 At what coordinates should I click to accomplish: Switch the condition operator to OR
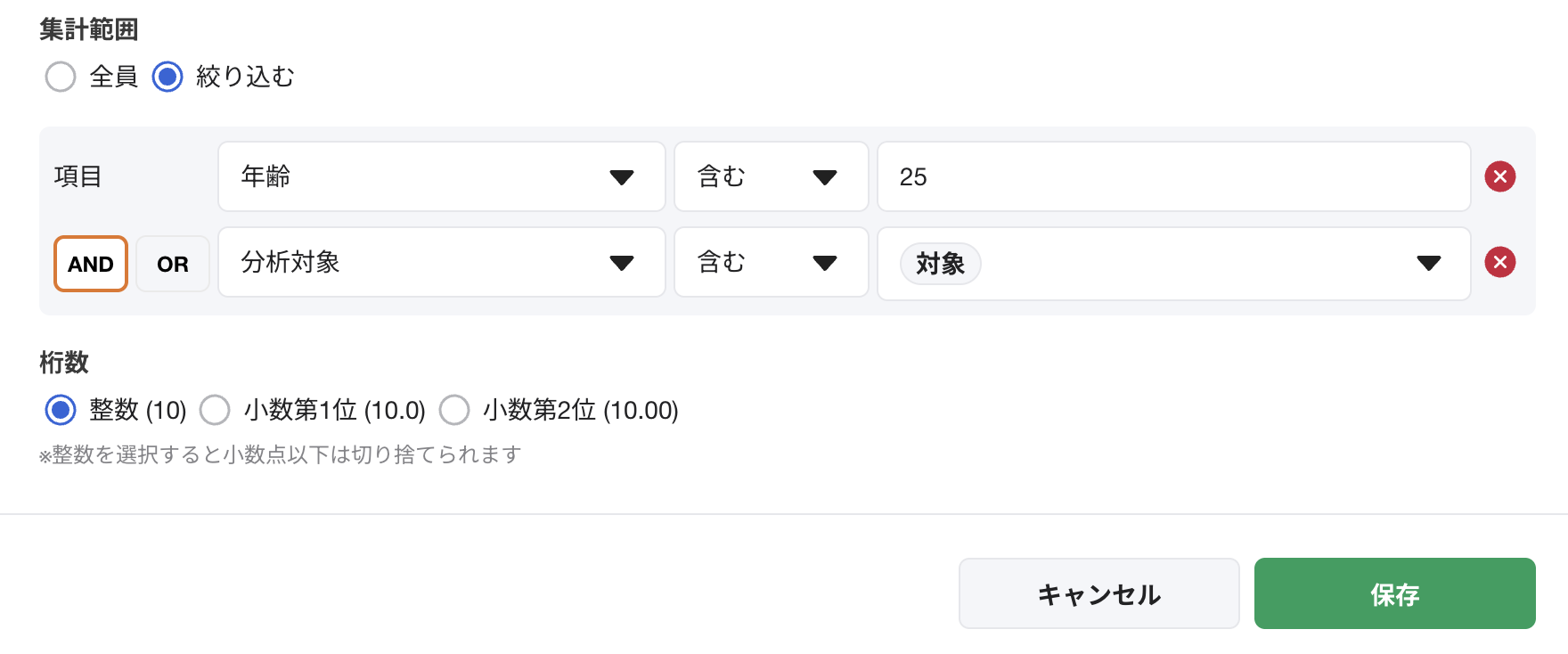(x=173, y=264)
